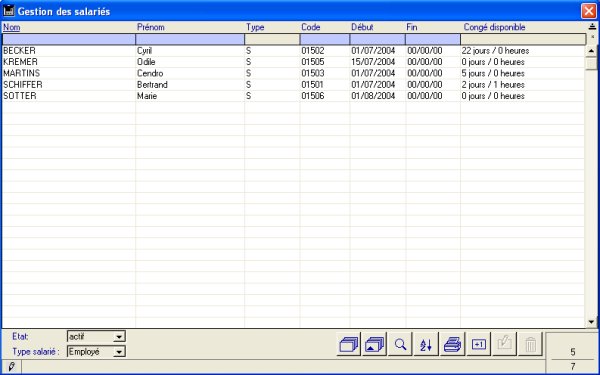
Task: Click the Code column header
Action: click(310, 27)
